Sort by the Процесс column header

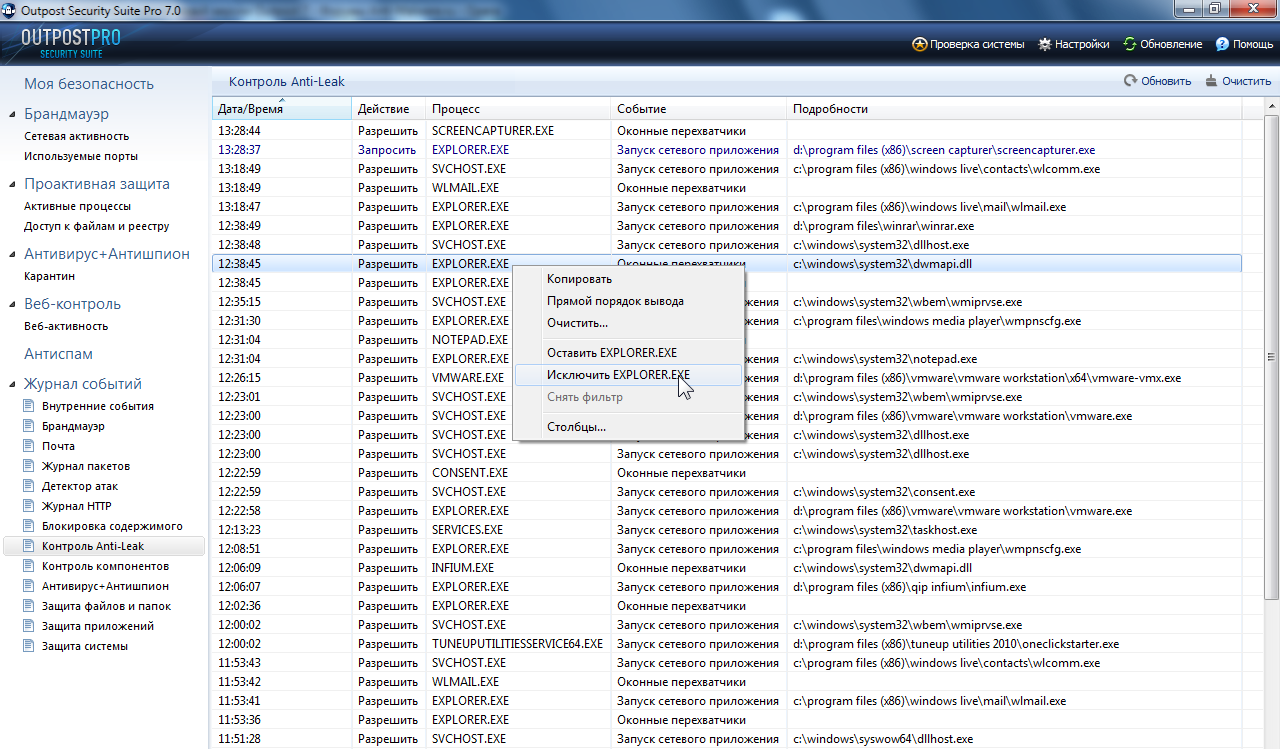[x=518, y=109]
